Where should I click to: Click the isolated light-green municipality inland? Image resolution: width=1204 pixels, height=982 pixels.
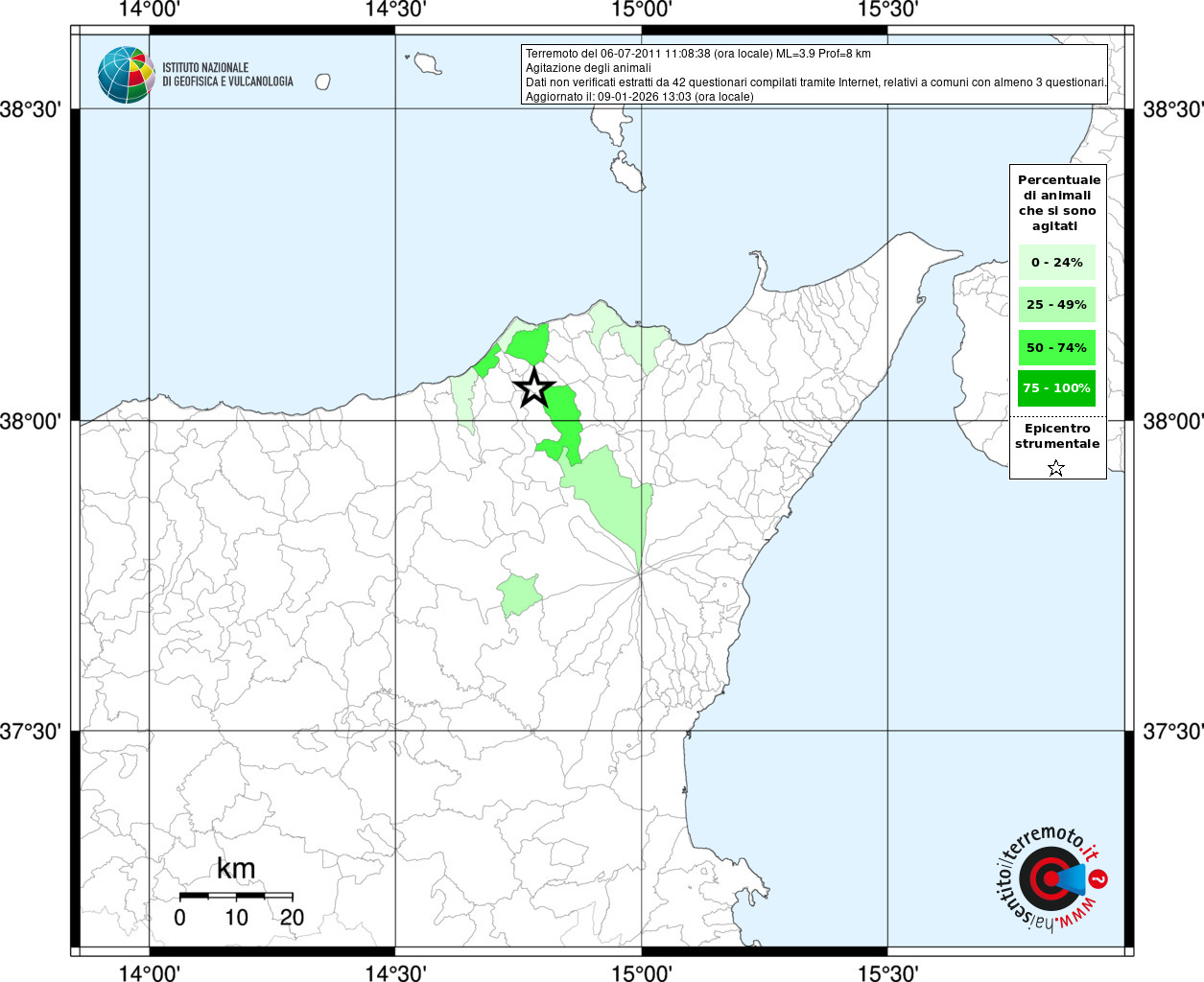coord(519,596)
